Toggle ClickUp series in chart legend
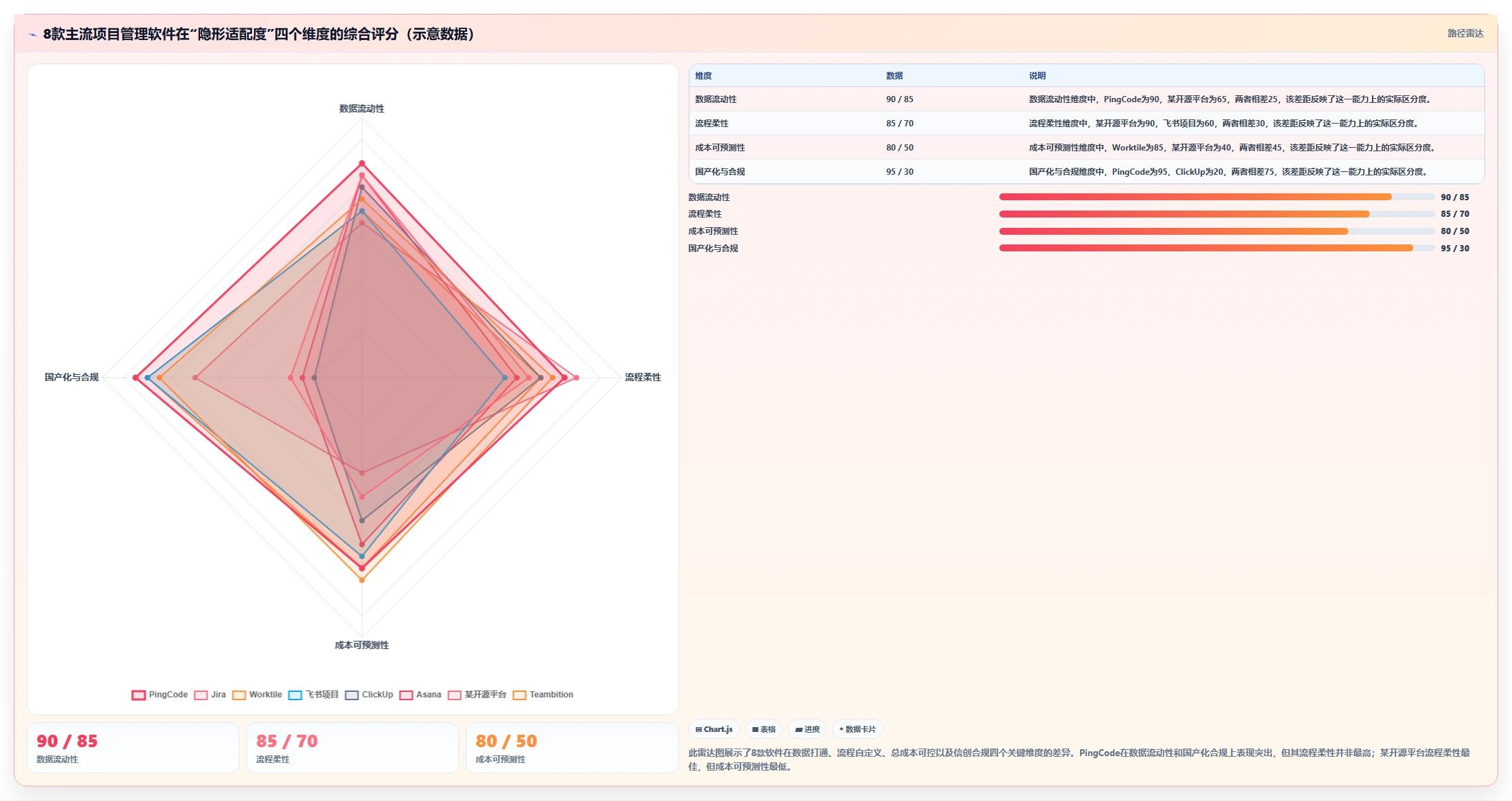This screenshot has width=1512, height=801. click(x=369, y=695)
